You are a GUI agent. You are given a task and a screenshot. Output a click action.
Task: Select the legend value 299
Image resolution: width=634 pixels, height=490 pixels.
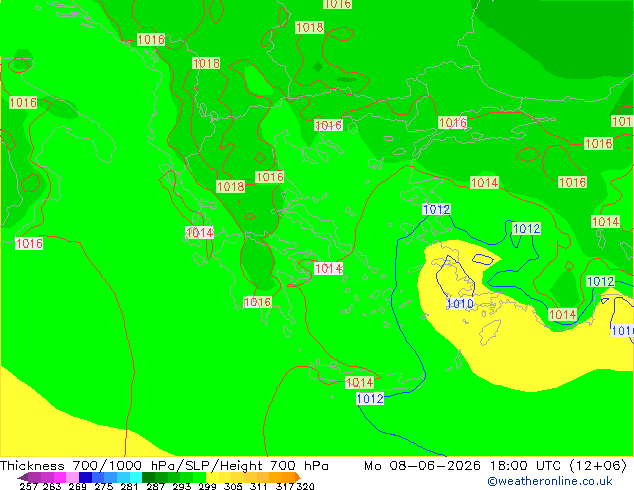pos(207,486)
